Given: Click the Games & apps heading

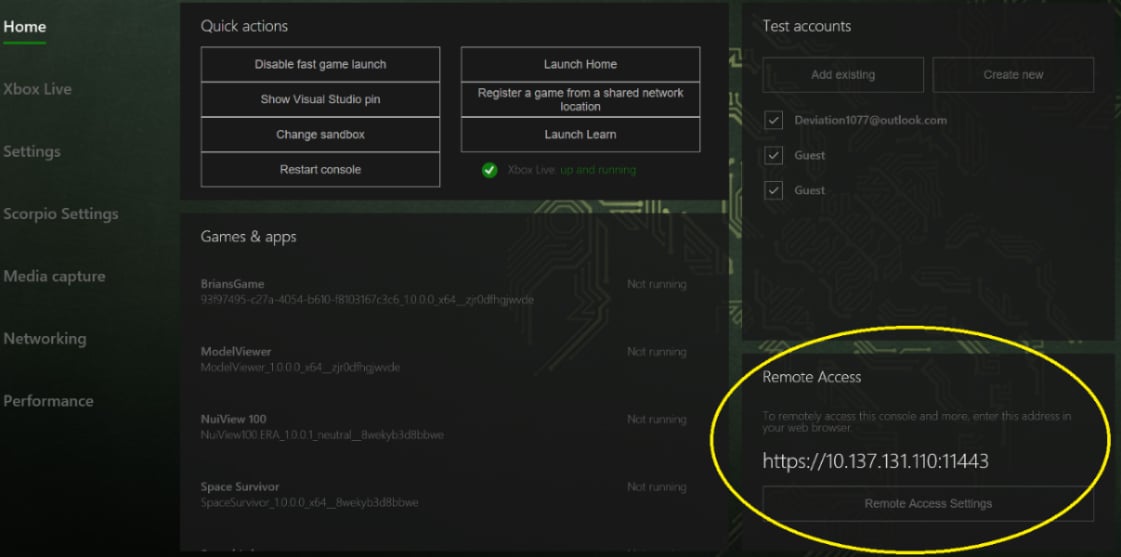Looking at the screenshot, I should pyautogui.click(x=248, y=237).
